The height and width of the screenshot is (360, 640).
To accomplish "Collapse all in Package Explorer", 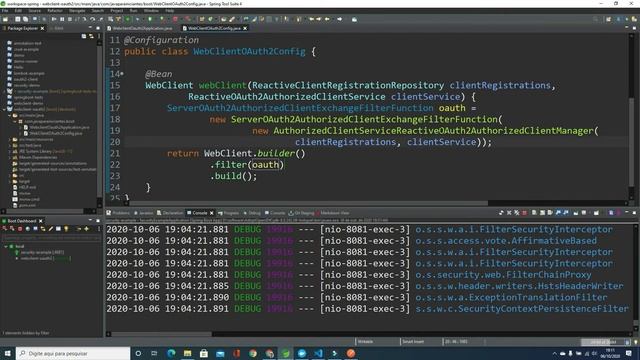I will [x=84, y=36].
